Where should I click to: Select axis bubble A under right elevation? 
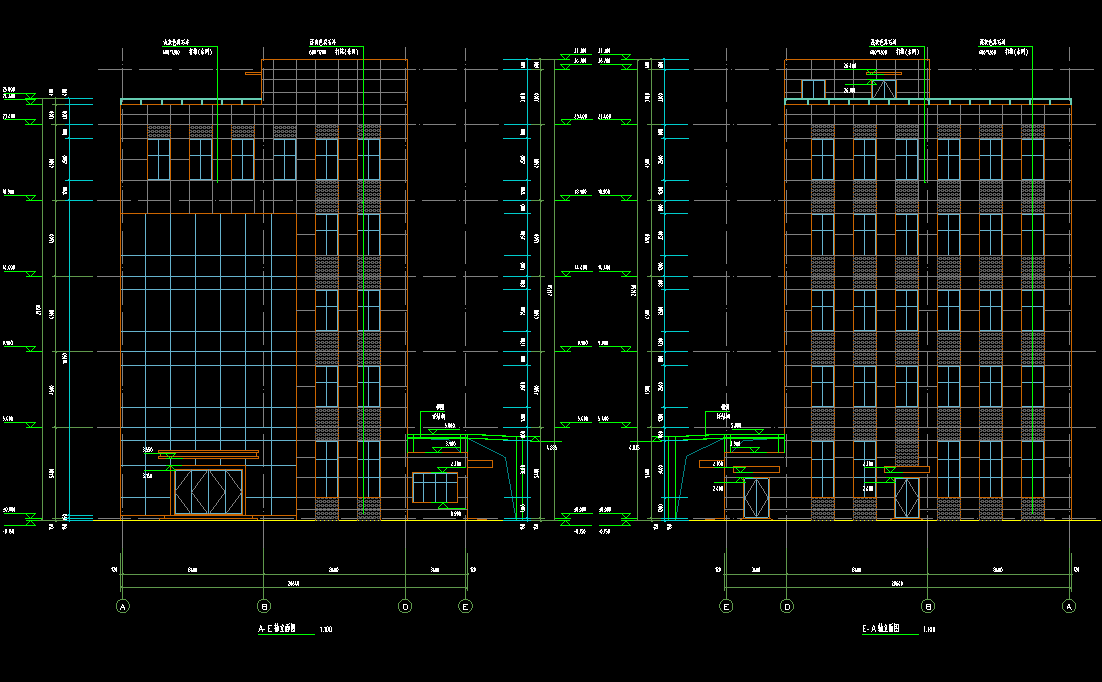[1069, 606]
